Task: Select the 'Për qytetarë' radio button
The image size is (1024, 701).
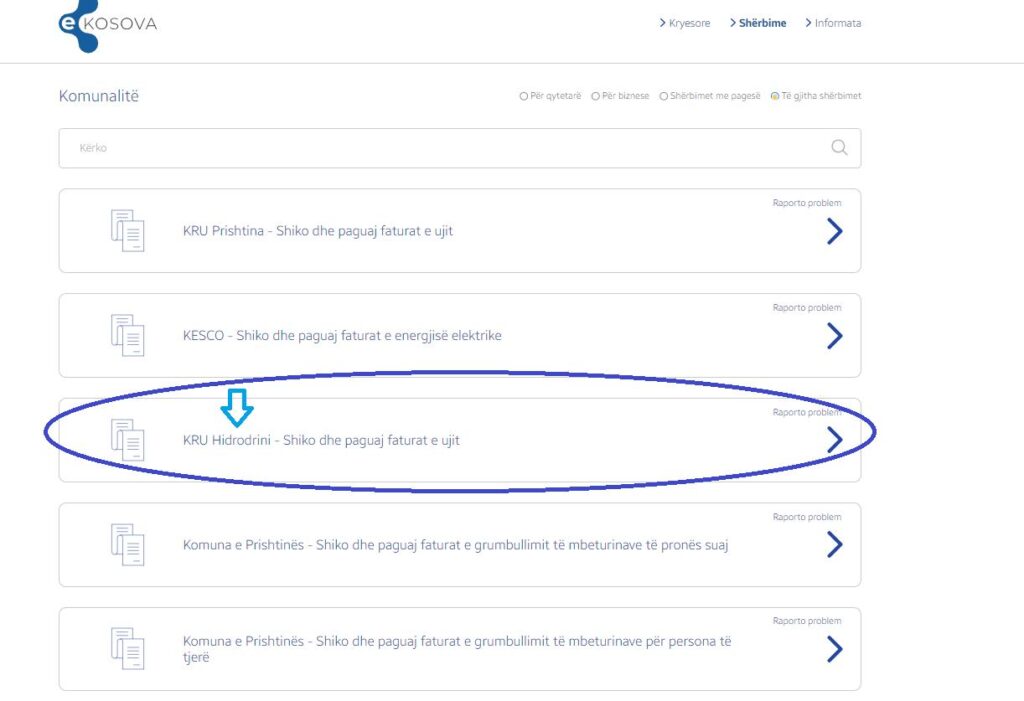Action: tap(524, 96)
